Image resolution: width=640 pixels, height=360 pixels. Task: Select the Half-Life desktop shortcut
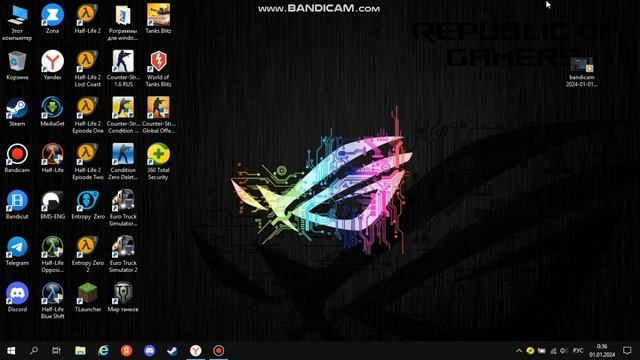52,158
